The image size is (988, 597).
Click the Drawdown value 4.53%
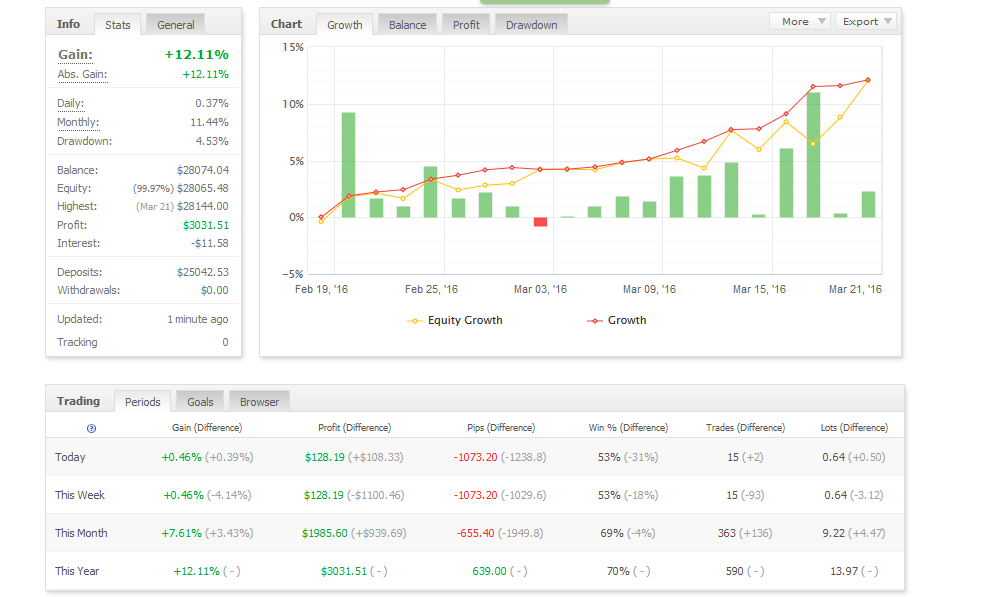[212, 141]
